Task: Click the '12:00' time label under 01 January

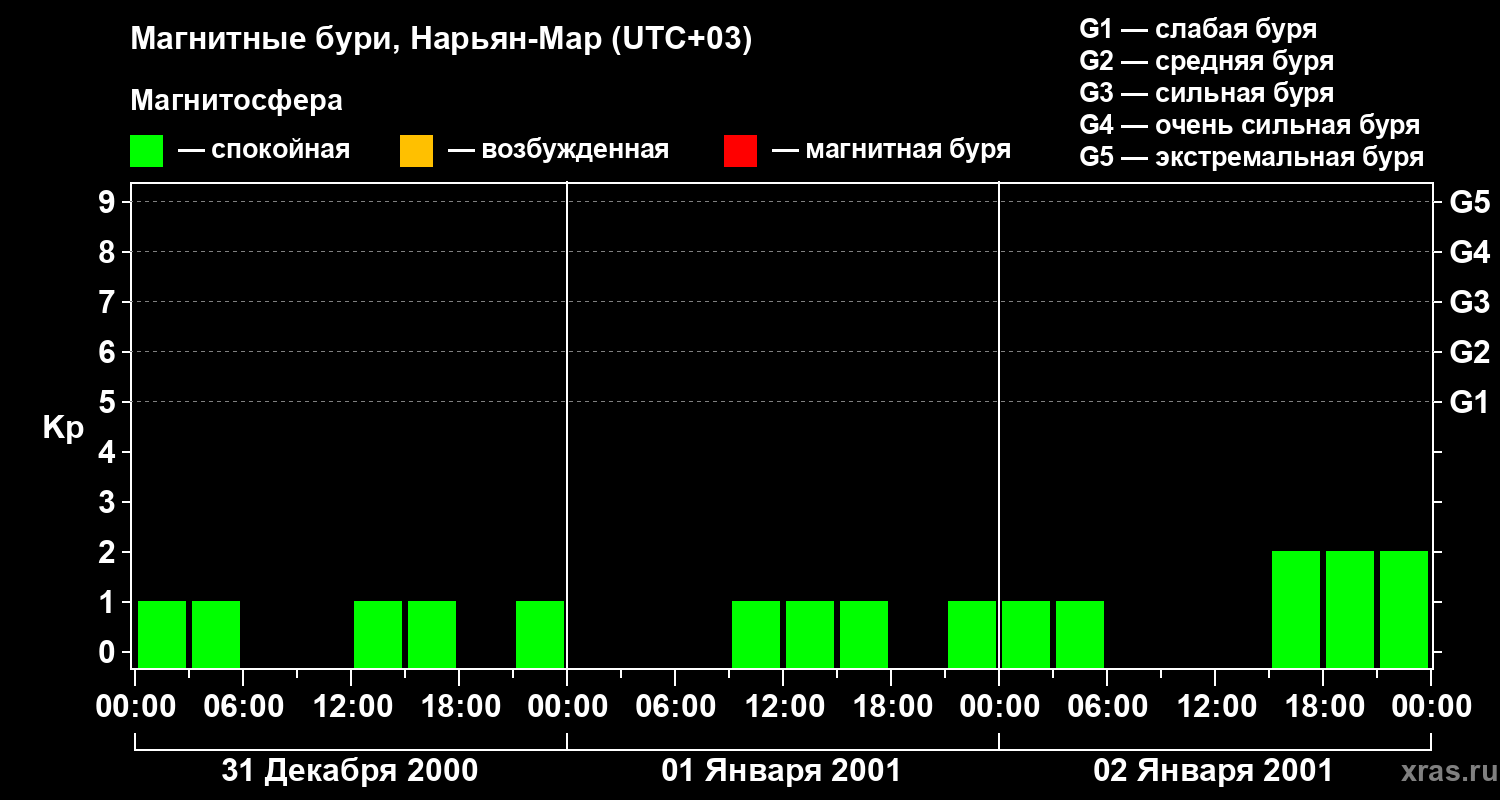Action: coord(783,707)
